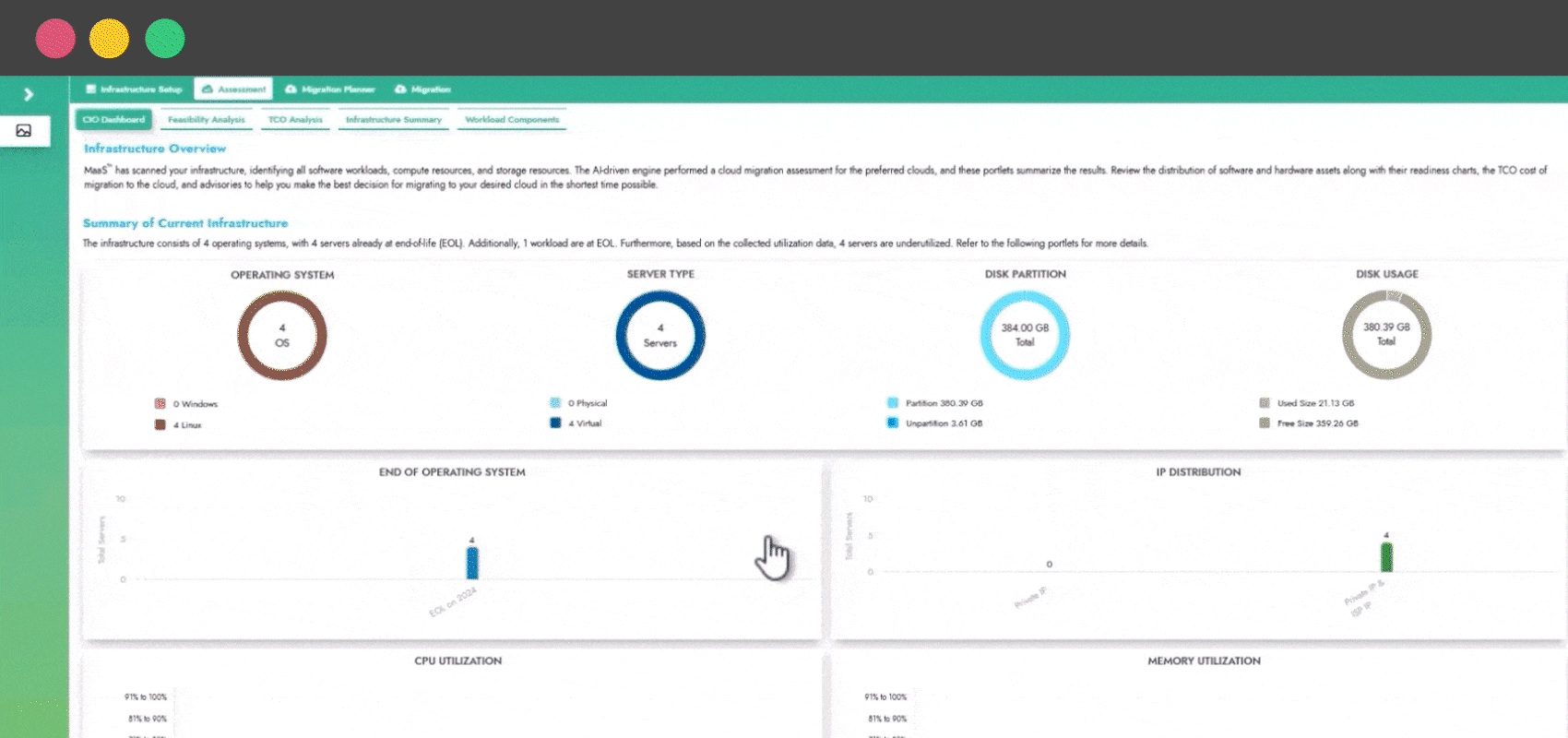Click the image icon in the left sidebar

pos(24,131)
